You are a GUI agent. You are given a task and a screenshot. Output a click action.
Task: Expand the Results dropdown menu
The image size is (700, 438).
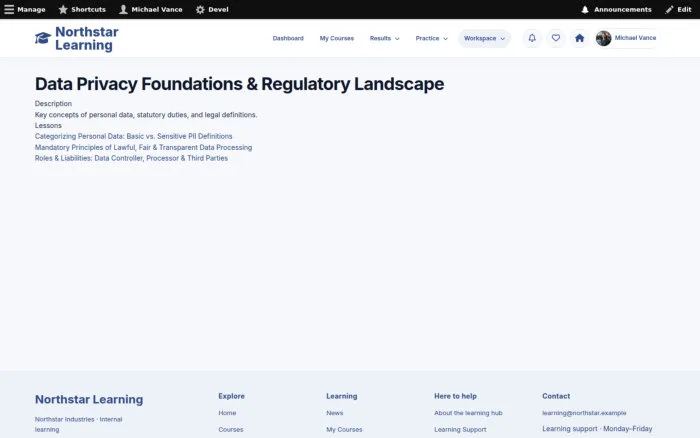click(384, 38)
